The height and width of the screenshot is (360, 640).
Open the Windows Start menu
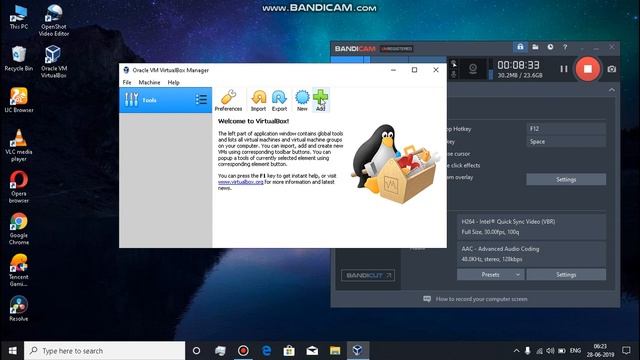click(12, 351)
